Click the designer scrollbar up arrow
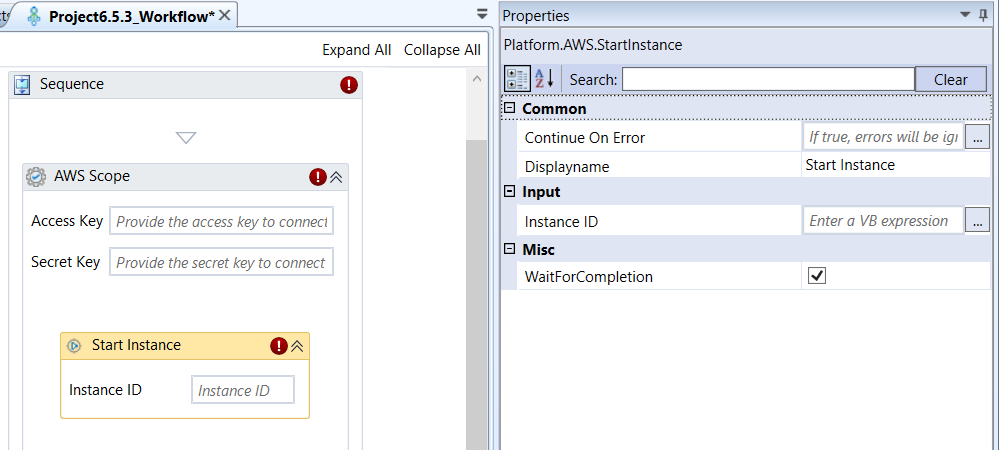 pyautogui.click(x=475, y=79)
